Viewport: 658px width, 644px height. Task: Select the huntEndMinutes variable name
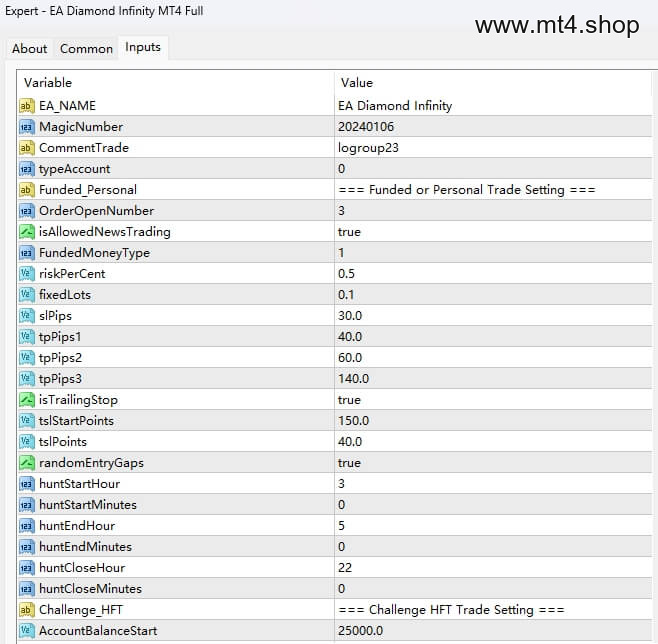[x=85, y=547]
